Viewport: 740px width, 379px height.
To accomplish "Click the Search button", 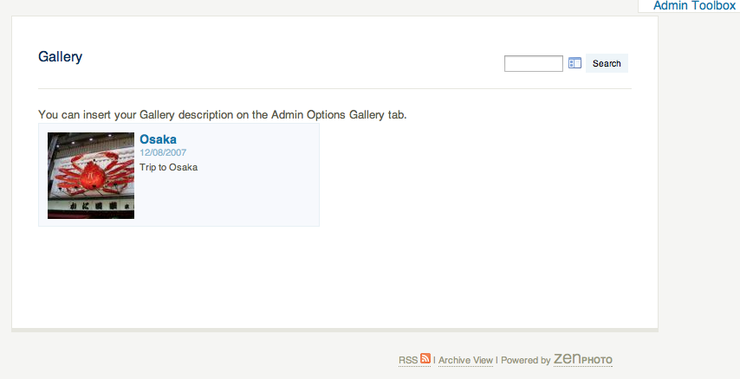I will click(606, 63).
